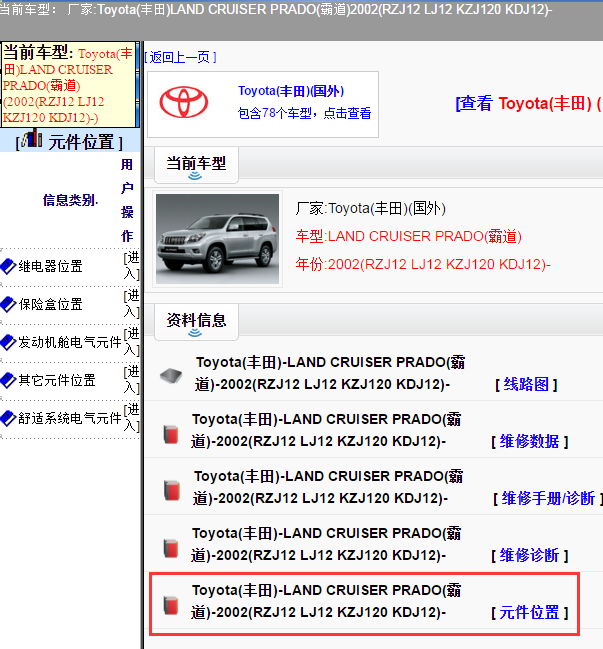The width and height of the screenshot is (603, 649).
Task: Click the red book icon in 维修数据 row
Action: pyautogui.click(x=171, y=434)
